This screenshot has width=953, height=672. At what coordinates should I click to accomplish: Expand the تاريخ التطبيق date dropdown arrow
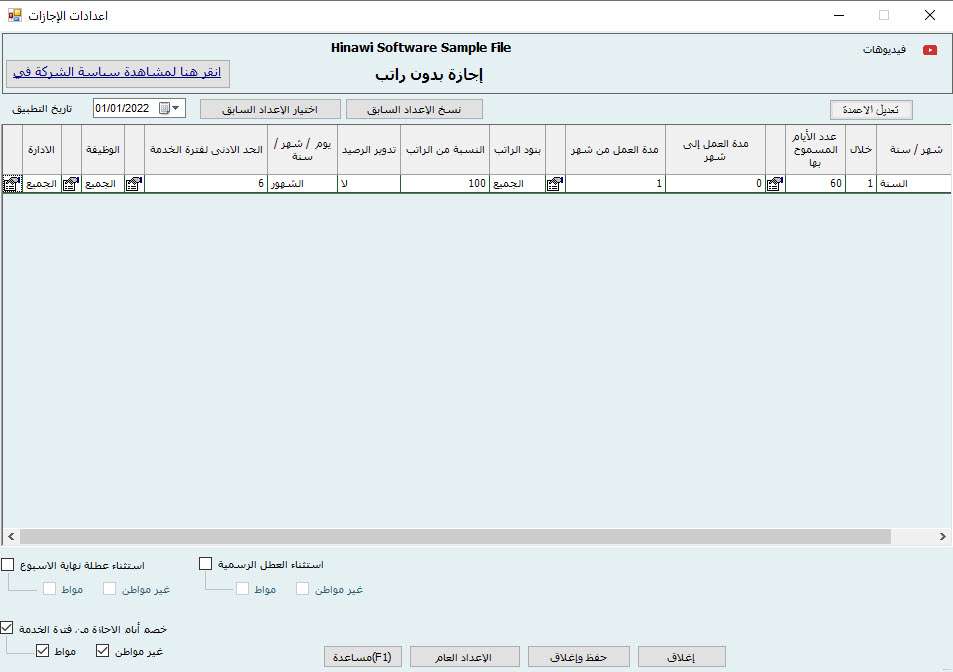point(176,108)
